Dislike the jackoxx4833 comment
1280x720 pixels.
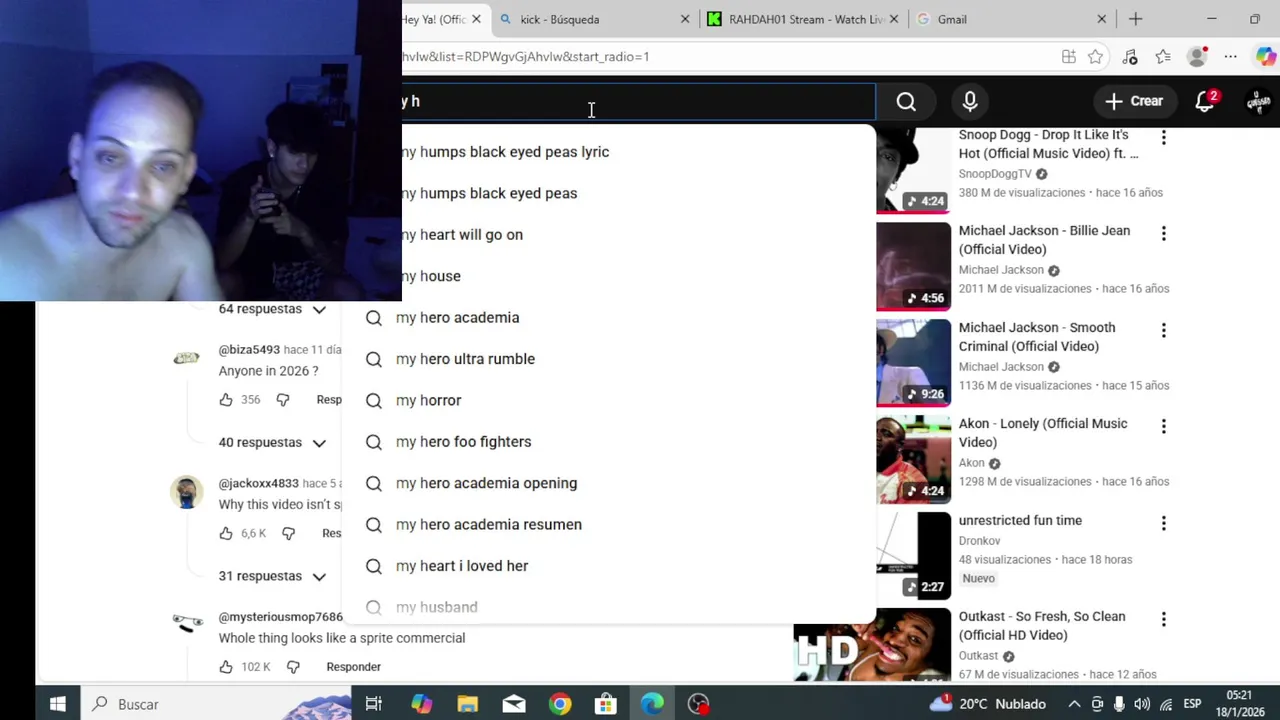coord(288,533)
